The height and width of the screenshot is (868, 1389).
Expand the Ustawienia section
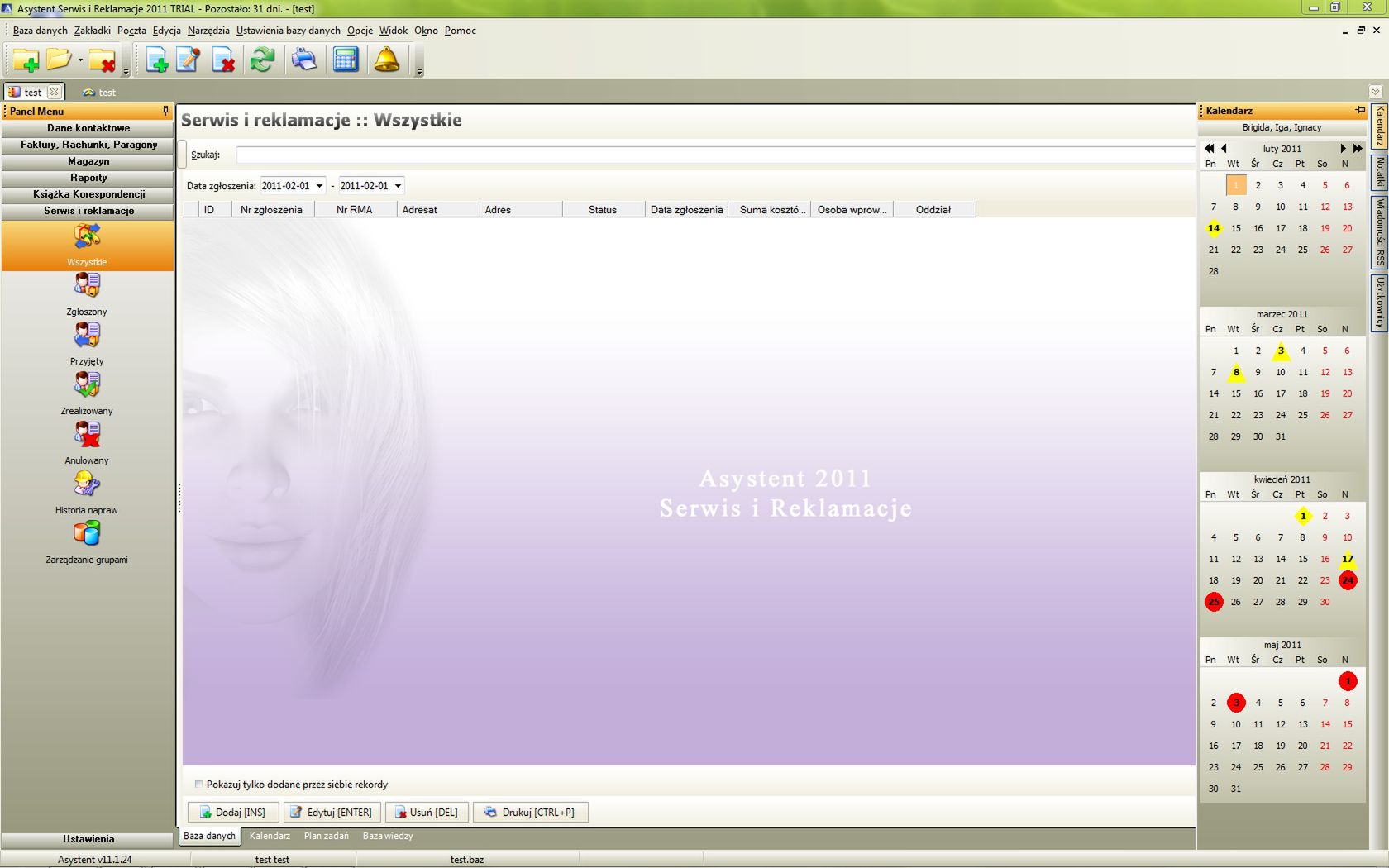click(88, 839)
